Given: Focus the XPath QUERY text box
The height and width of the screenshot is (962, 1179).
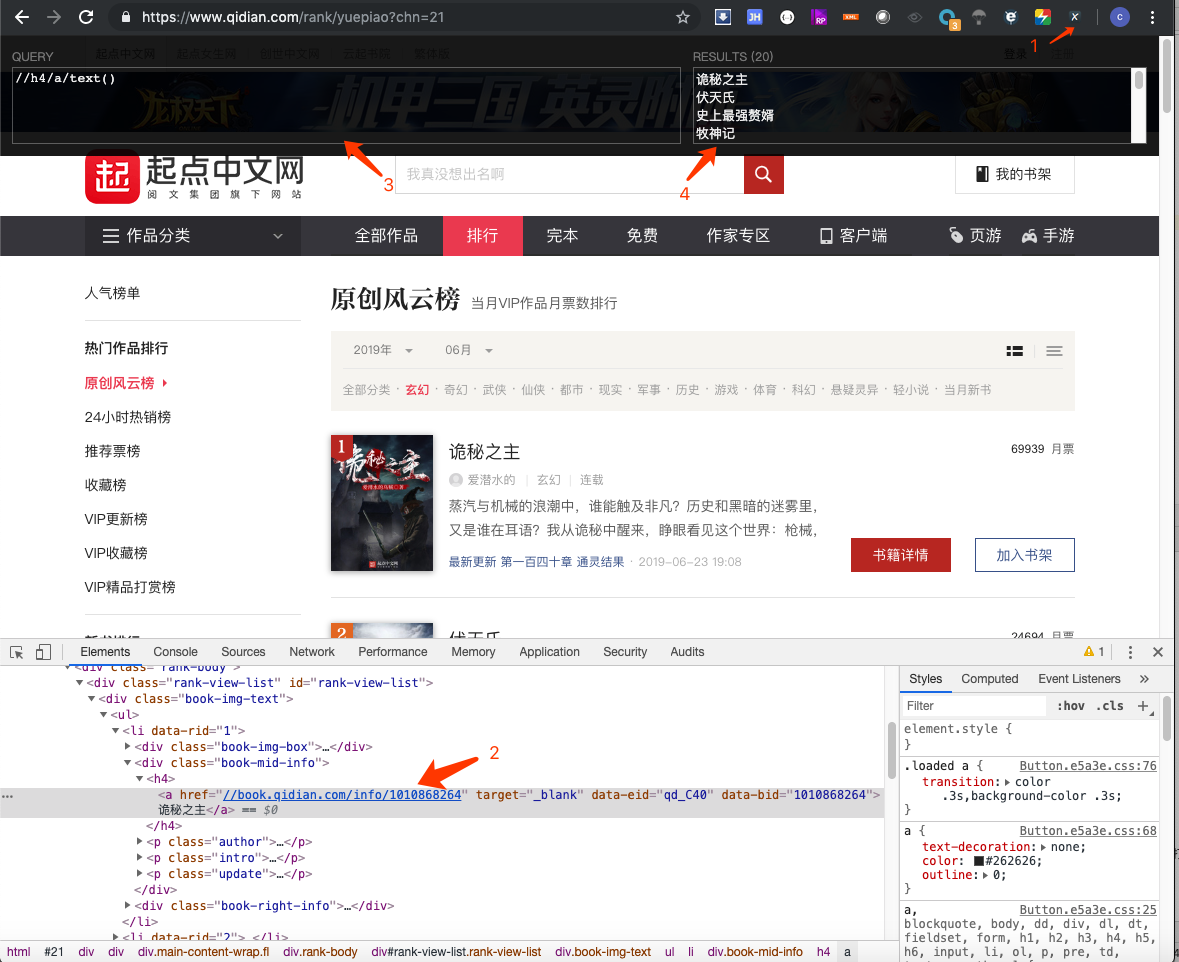Looking at the screenshot, I should click(x=347, y=105).
